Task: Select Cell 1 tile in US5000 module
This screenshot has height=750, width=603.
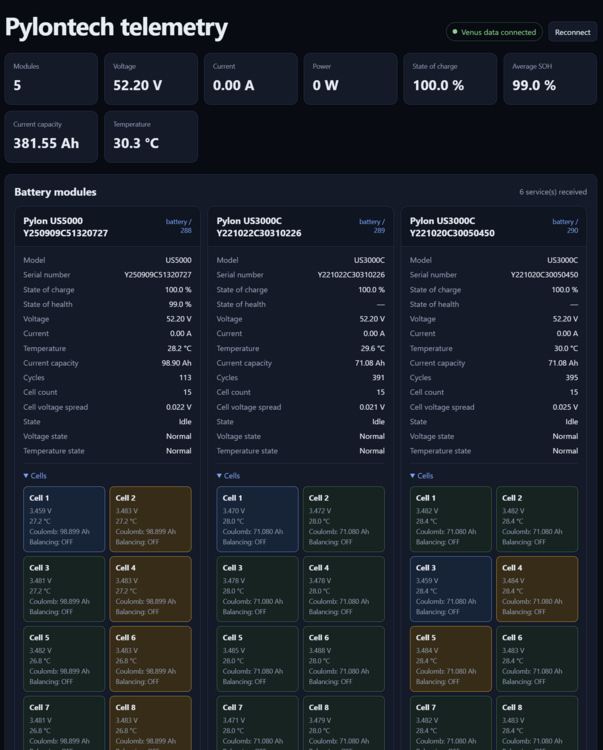Action: click(64, 519)
